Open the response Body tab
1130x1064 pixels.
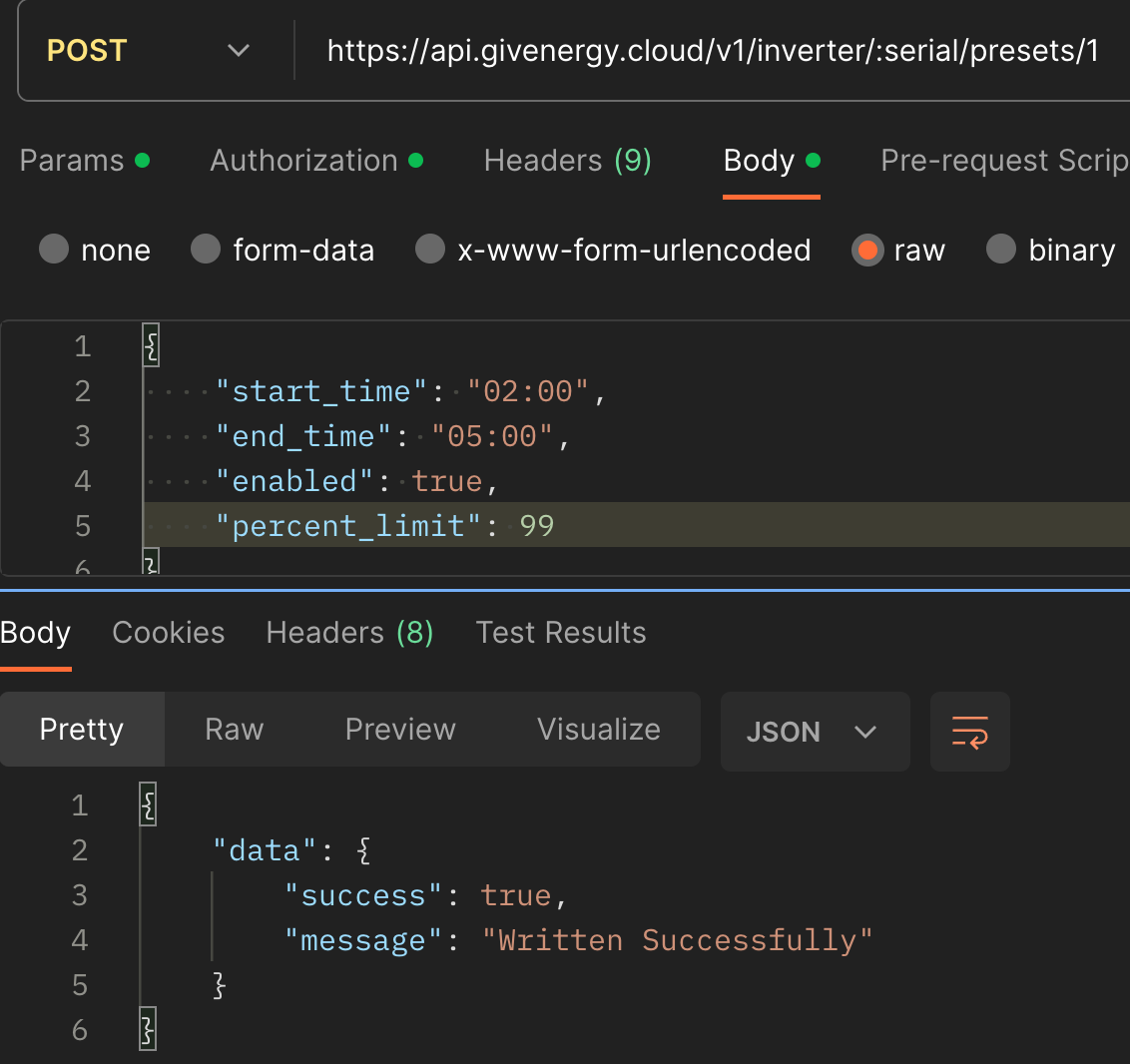pos(35,633)
